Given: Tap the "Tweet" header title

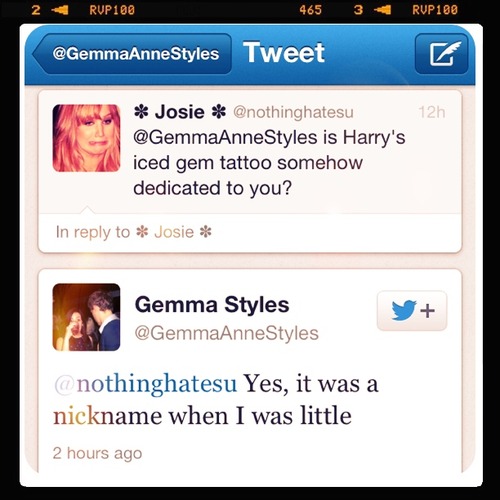Looking at the screenshot, I should click(x=284, y=53).
